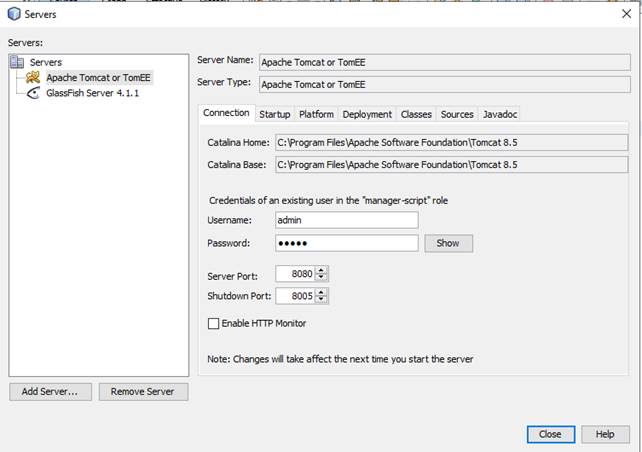
Task: Click the manager-script credentials label text
Action: 328,201
